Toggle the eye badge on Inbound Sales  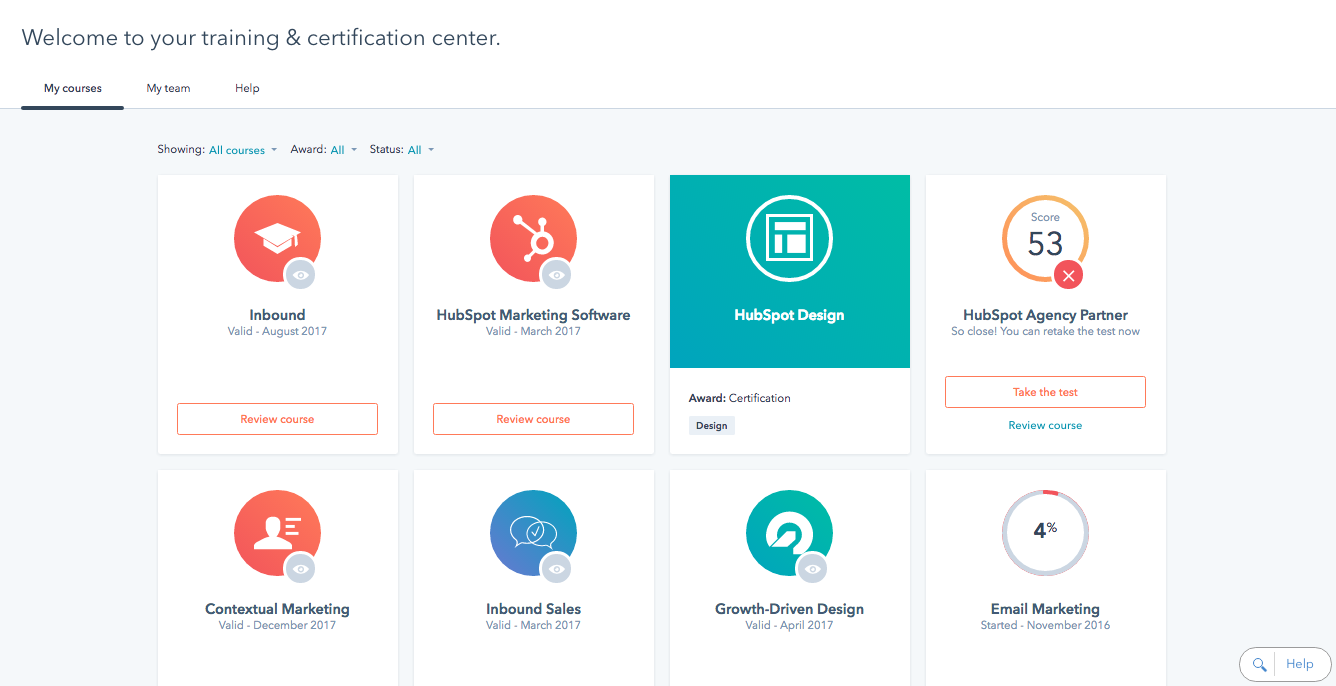557,569
